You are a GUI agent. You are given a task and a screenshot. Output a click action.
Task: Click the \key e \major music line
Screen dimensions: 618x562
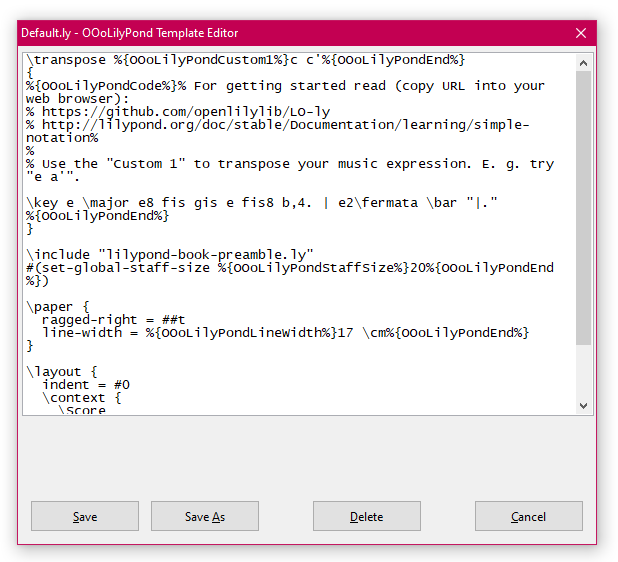(262, 203)
